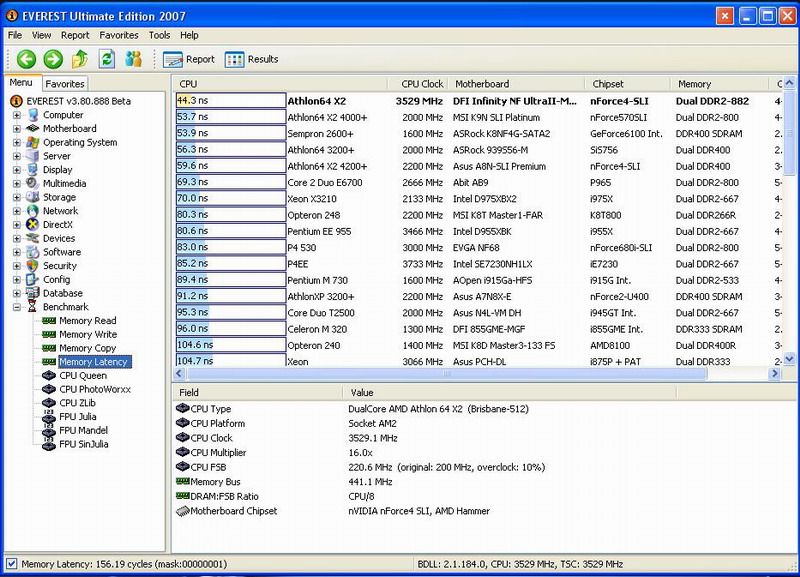Select Server in the tree
Screen dimensions: 800x577
pos(57,156)
